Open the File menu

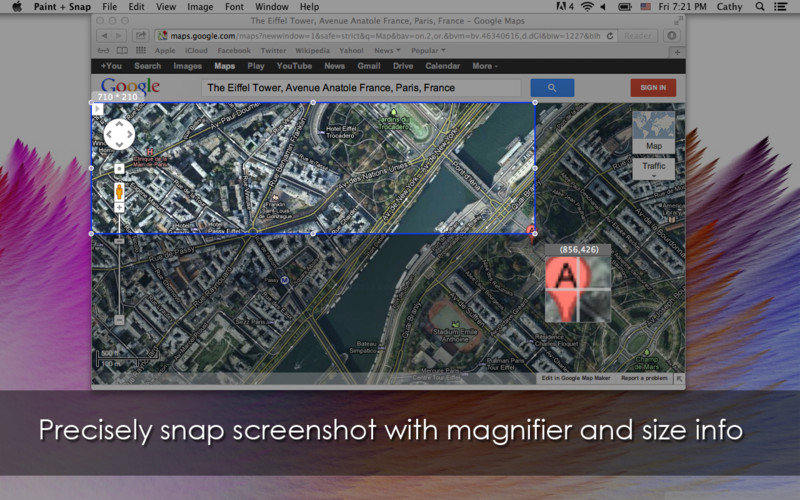[109, 7]
